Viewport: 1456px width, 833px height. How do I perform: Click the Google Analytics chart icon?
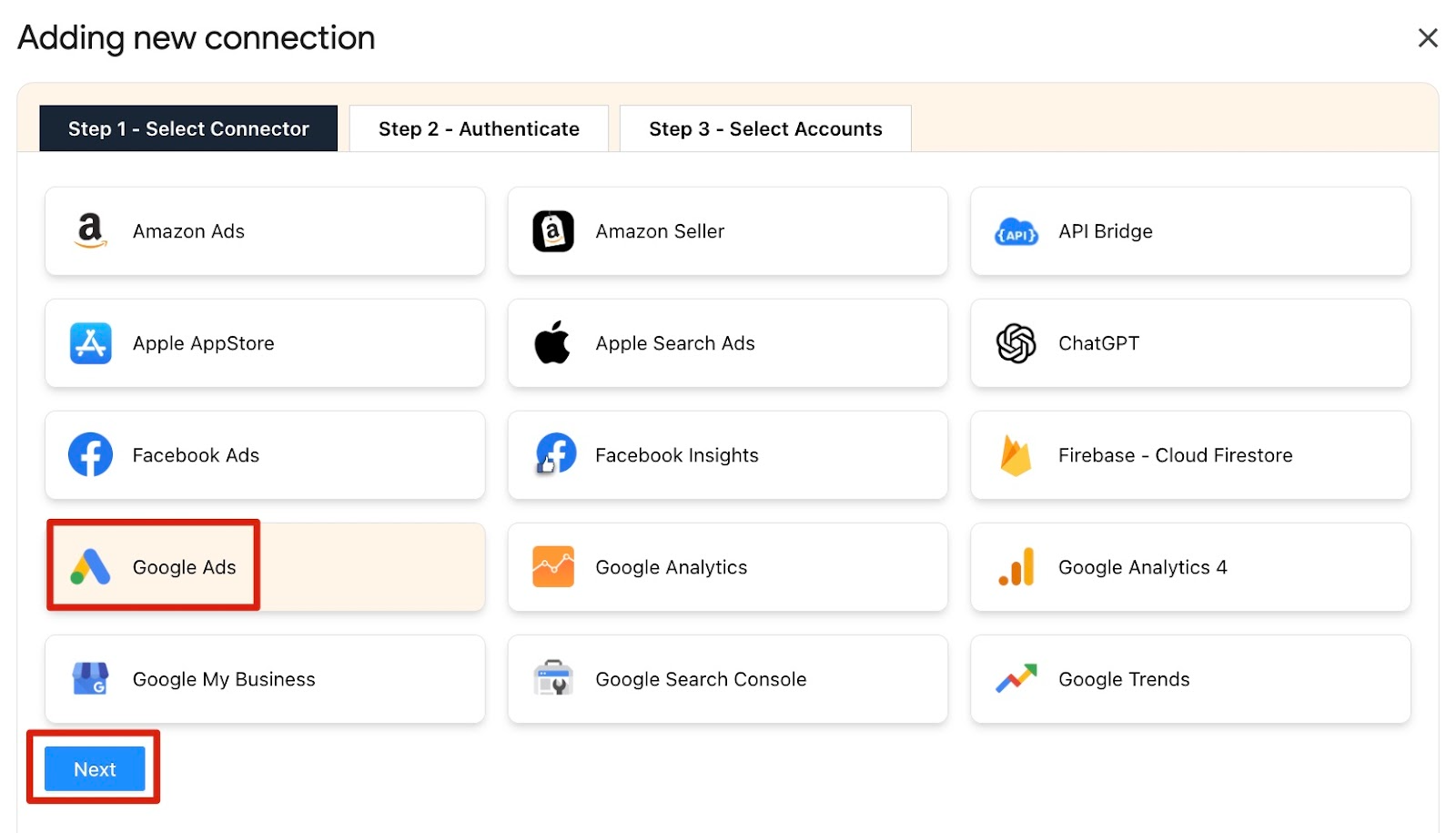[552, 567]
